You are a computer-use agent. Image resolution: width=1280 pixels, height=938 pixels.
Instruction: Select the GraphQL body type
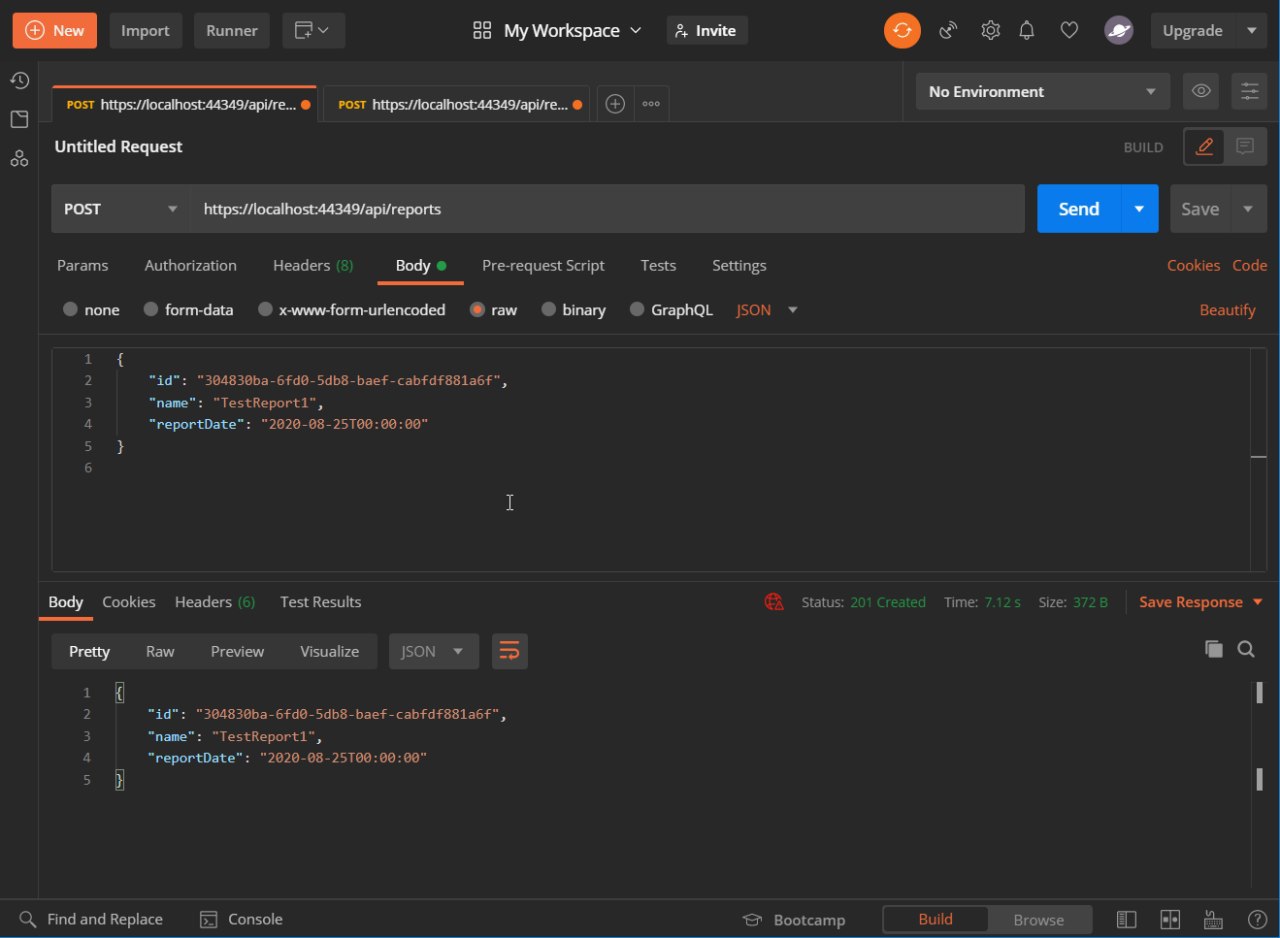[x=671, y=310]
